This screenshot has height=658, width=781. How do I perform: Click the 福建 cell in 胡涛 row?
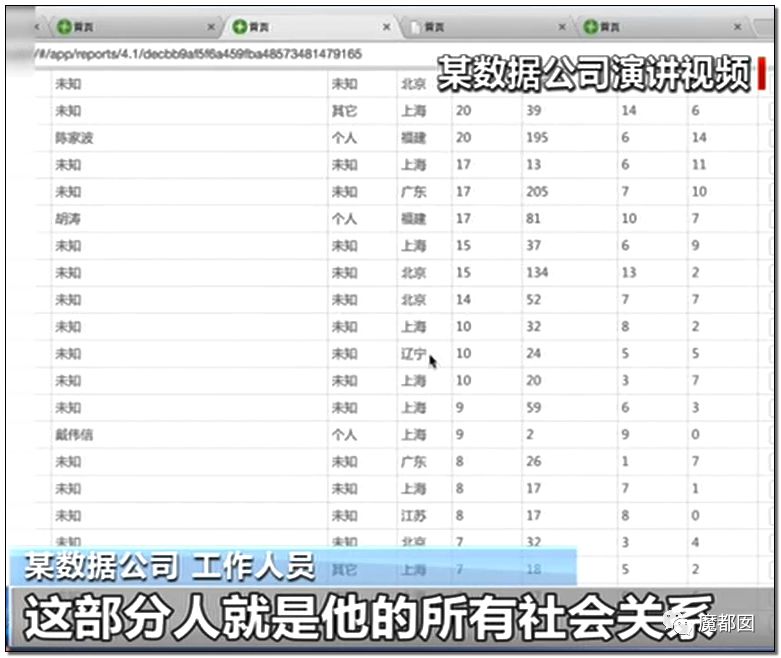pos(414,219)
